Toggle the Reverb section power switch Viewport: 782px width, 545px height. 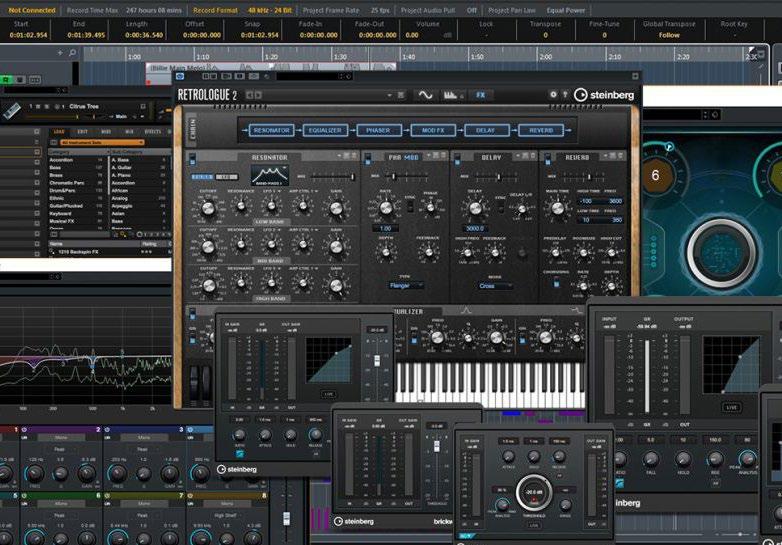tap(548, 159)
